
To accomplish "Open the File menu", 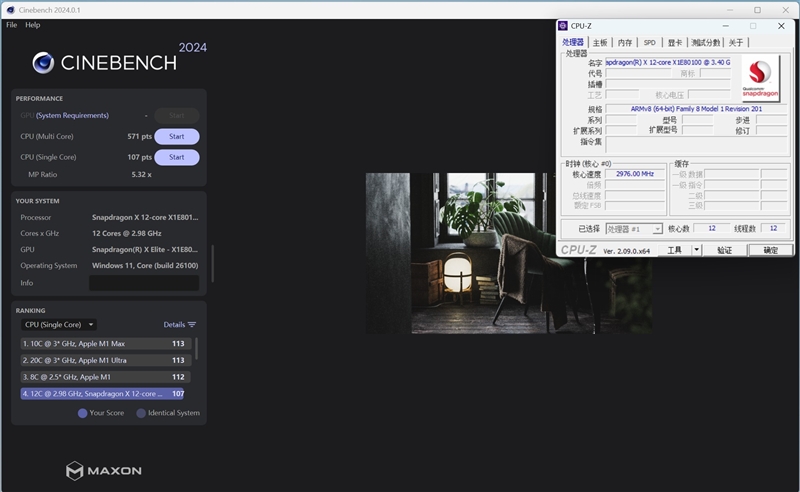I will [x=12, y=24].
